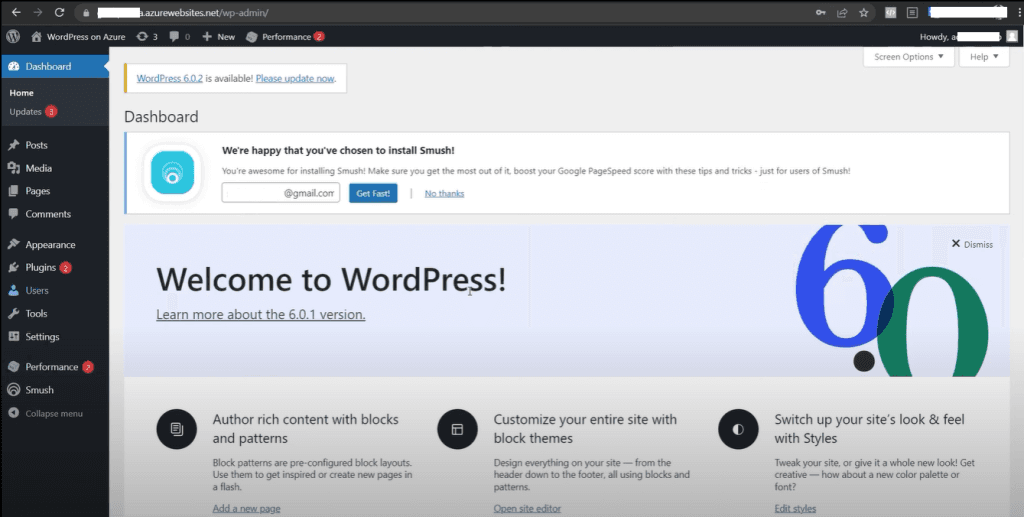Viewport: 1024px width, 517px height.
Task: Open the Users menu icon
Action: click(14, 290)
